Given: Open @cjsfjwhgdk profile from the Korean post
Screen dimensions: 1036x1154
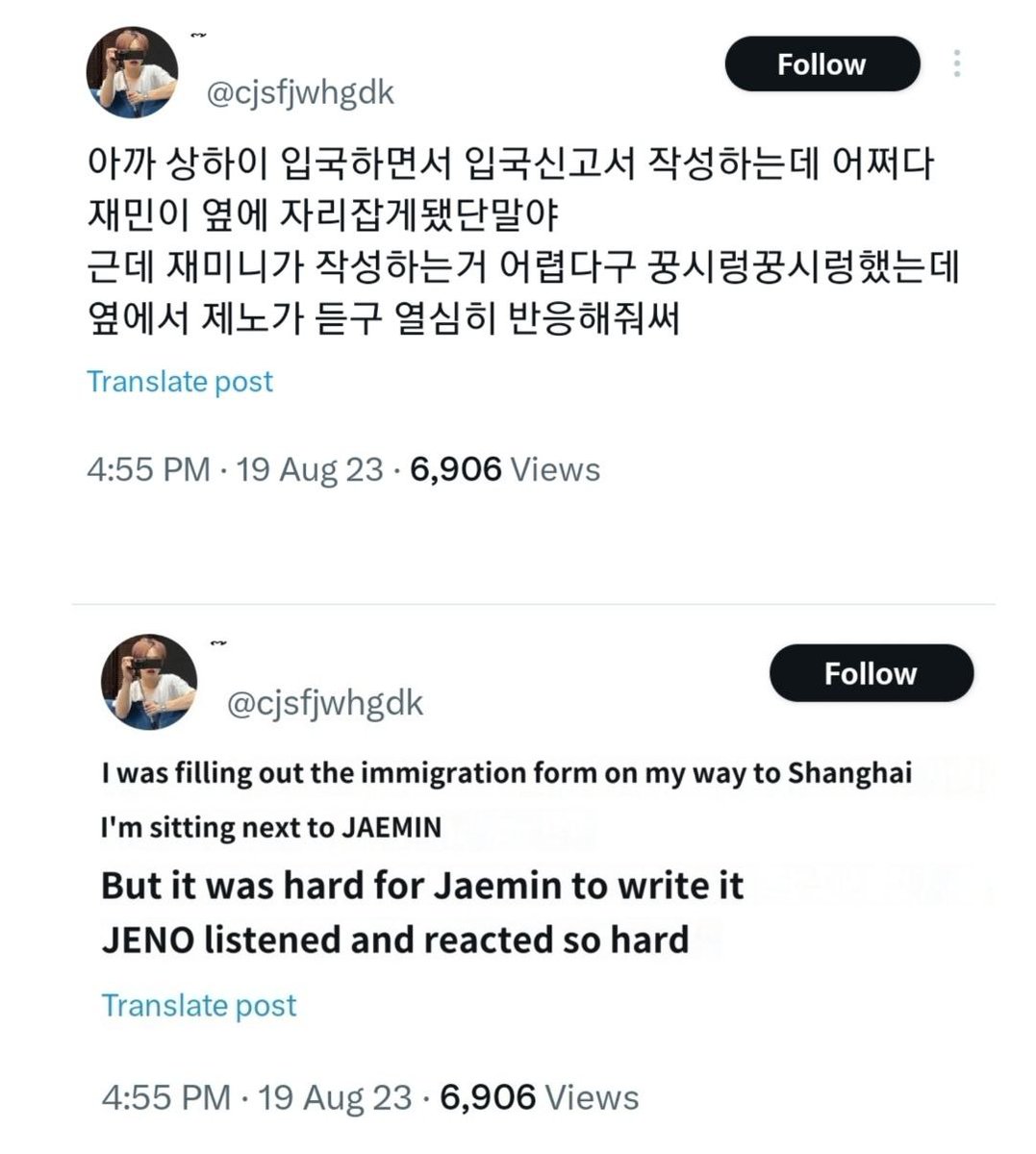Looking at the screenshot, I should click(300, 93).
